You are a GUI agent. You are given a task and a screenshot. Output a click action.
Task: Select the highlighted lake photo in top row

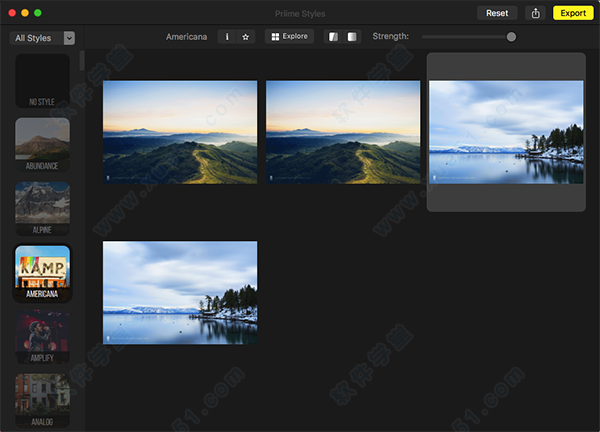click(506, 132)
